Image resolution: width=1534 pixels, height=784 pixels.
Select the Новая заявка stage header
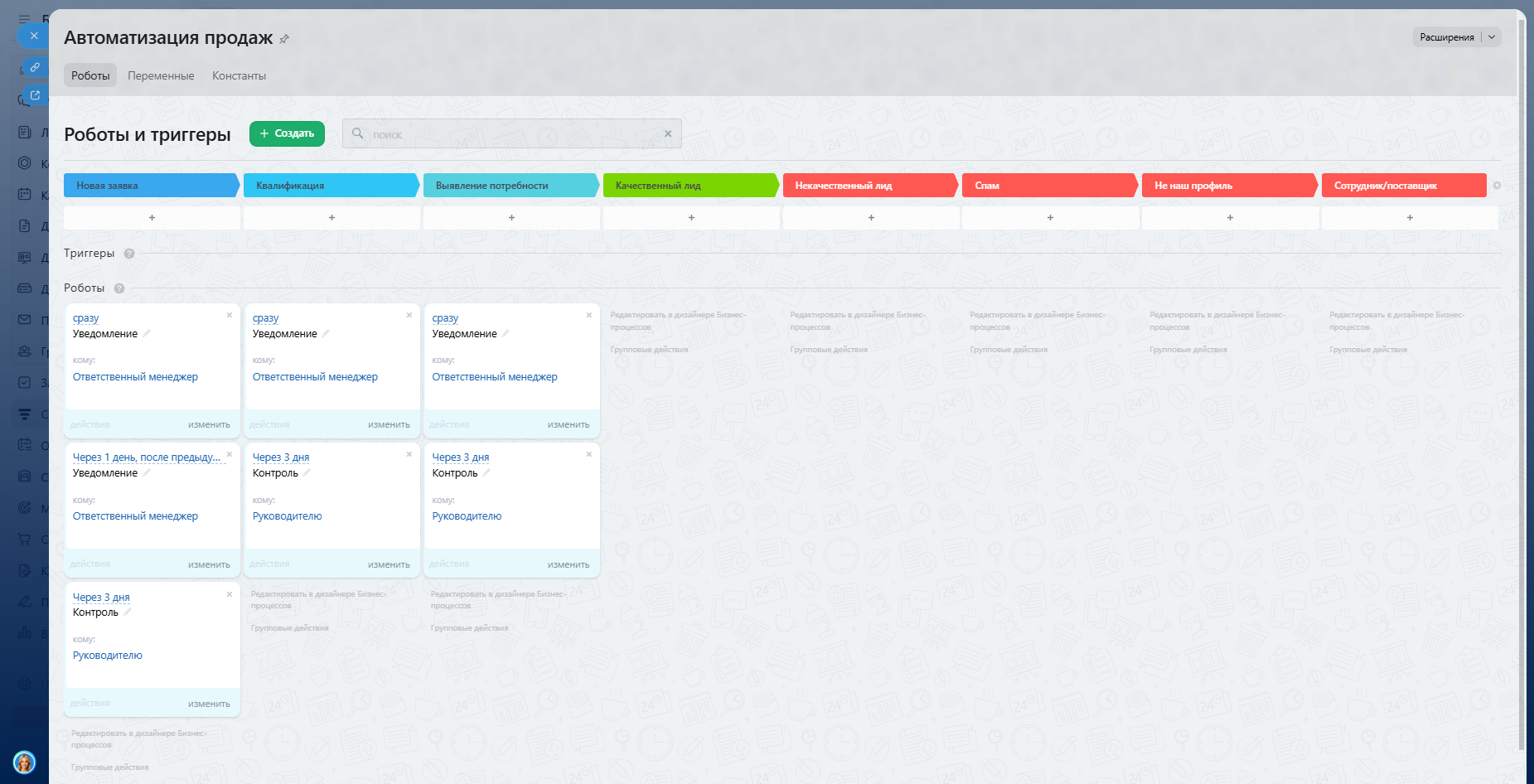coord(152,186)
